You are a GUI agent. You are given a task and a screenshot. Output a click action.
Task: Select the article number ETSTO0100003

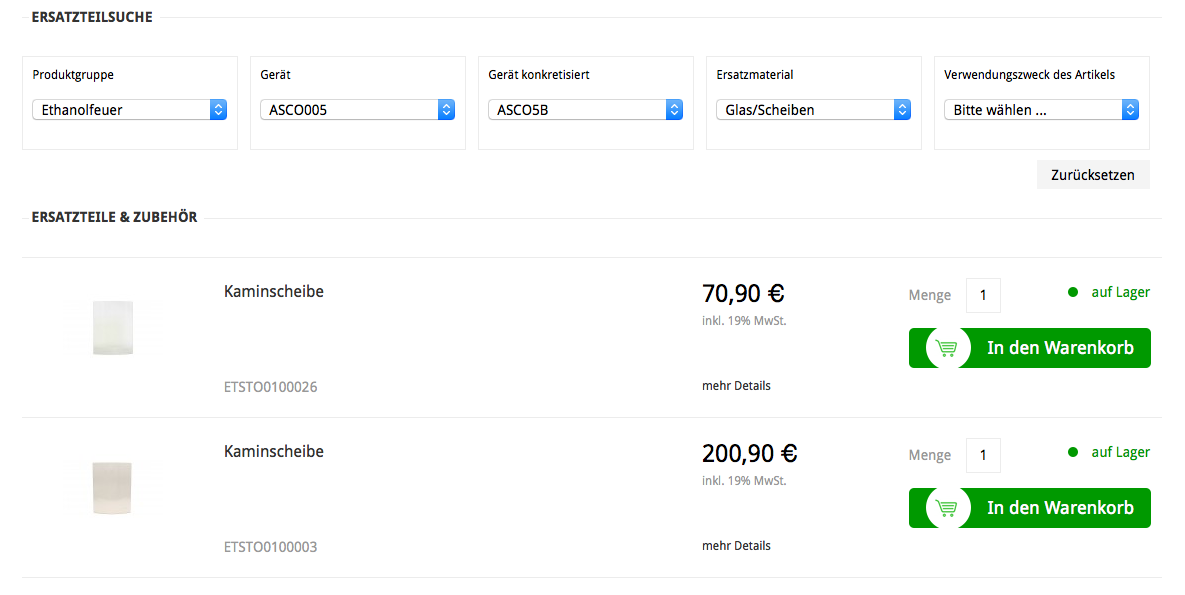[271, 547]
